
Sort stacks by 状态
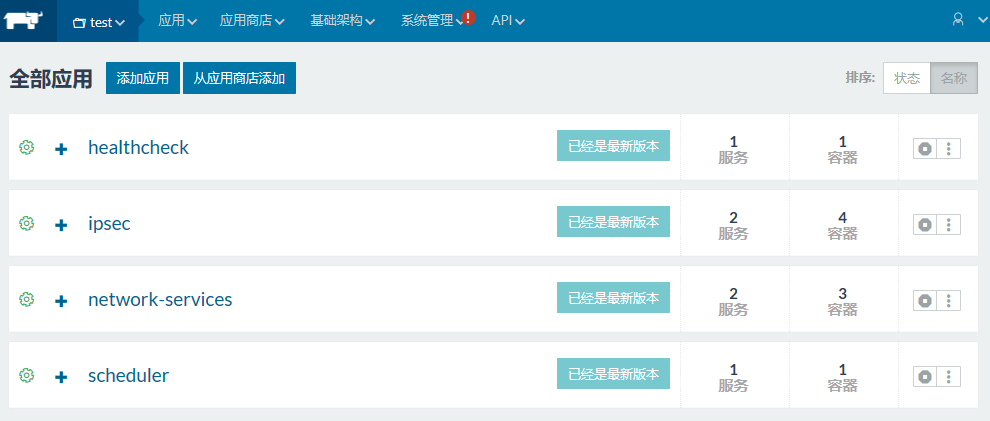[x=907, y=78]
